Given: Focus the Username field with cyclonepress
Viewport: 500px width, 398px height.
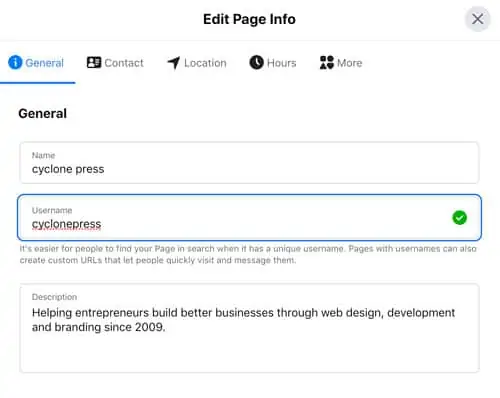Looking at the screenshot, I should point(249,218).
